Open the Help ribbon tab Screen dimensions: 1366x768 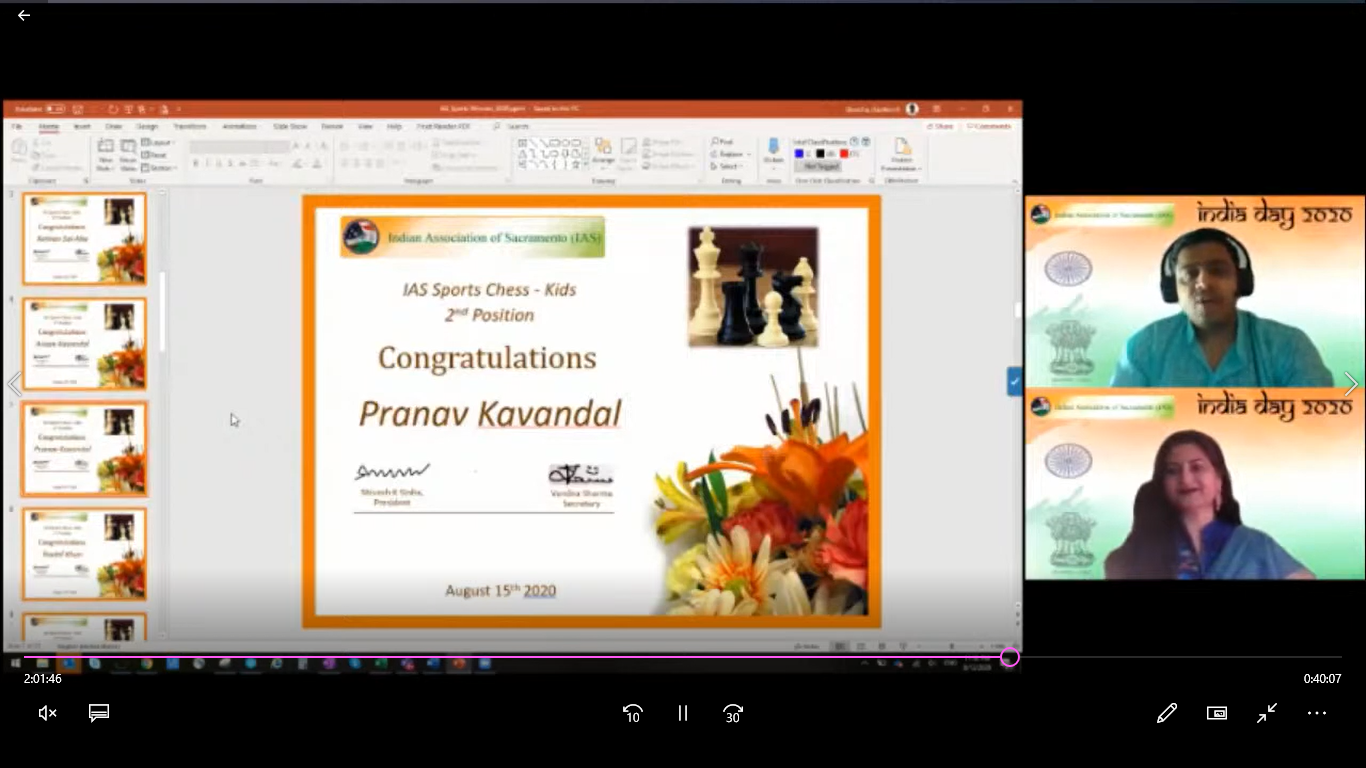tap(394, 127)
